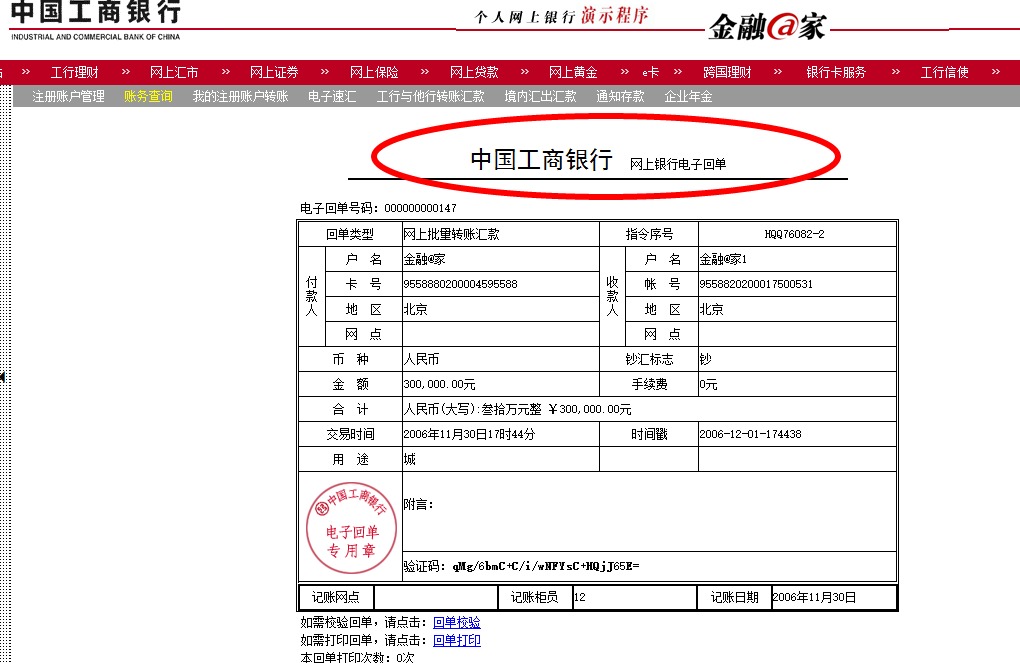Select 网上证券 in the top navigation
This screenshot has width=1020, height=663.
click(x=274, y=71)
